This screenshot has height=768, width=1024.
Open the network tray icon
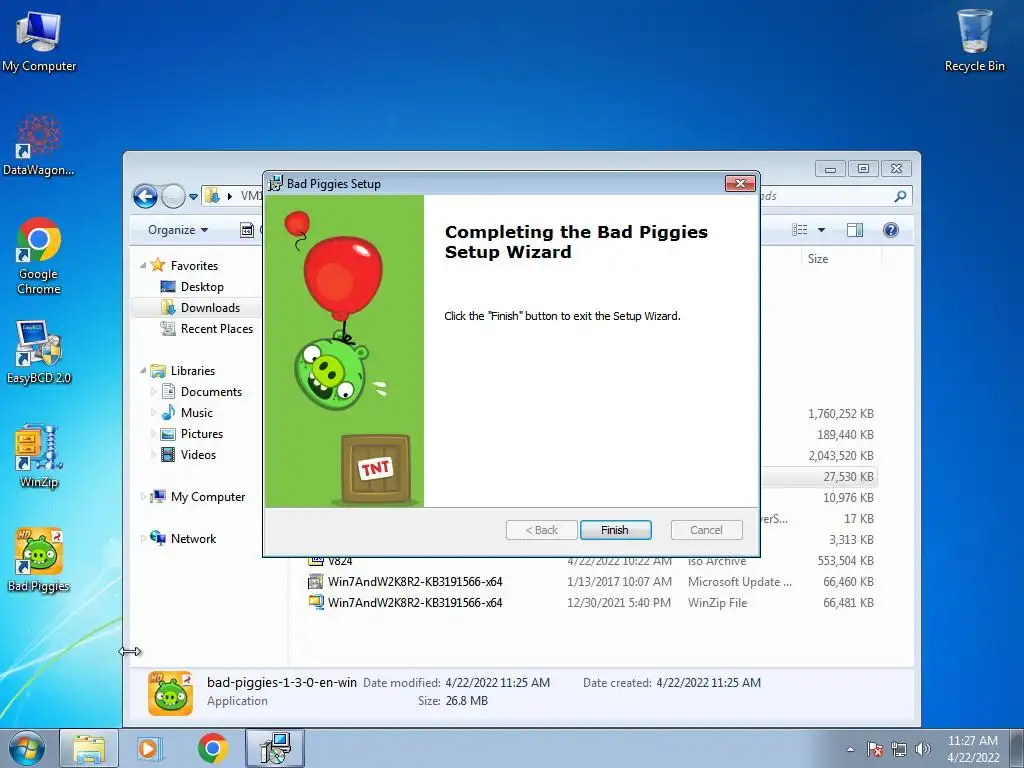[x=899, y=749]
